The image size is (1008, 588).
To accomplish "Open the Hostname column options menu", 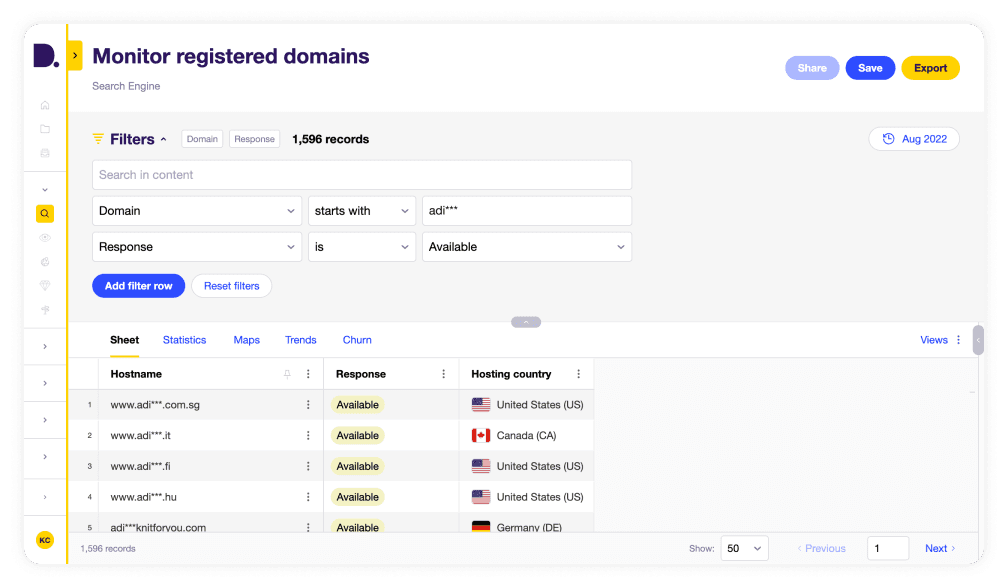I will click(308, 374).
